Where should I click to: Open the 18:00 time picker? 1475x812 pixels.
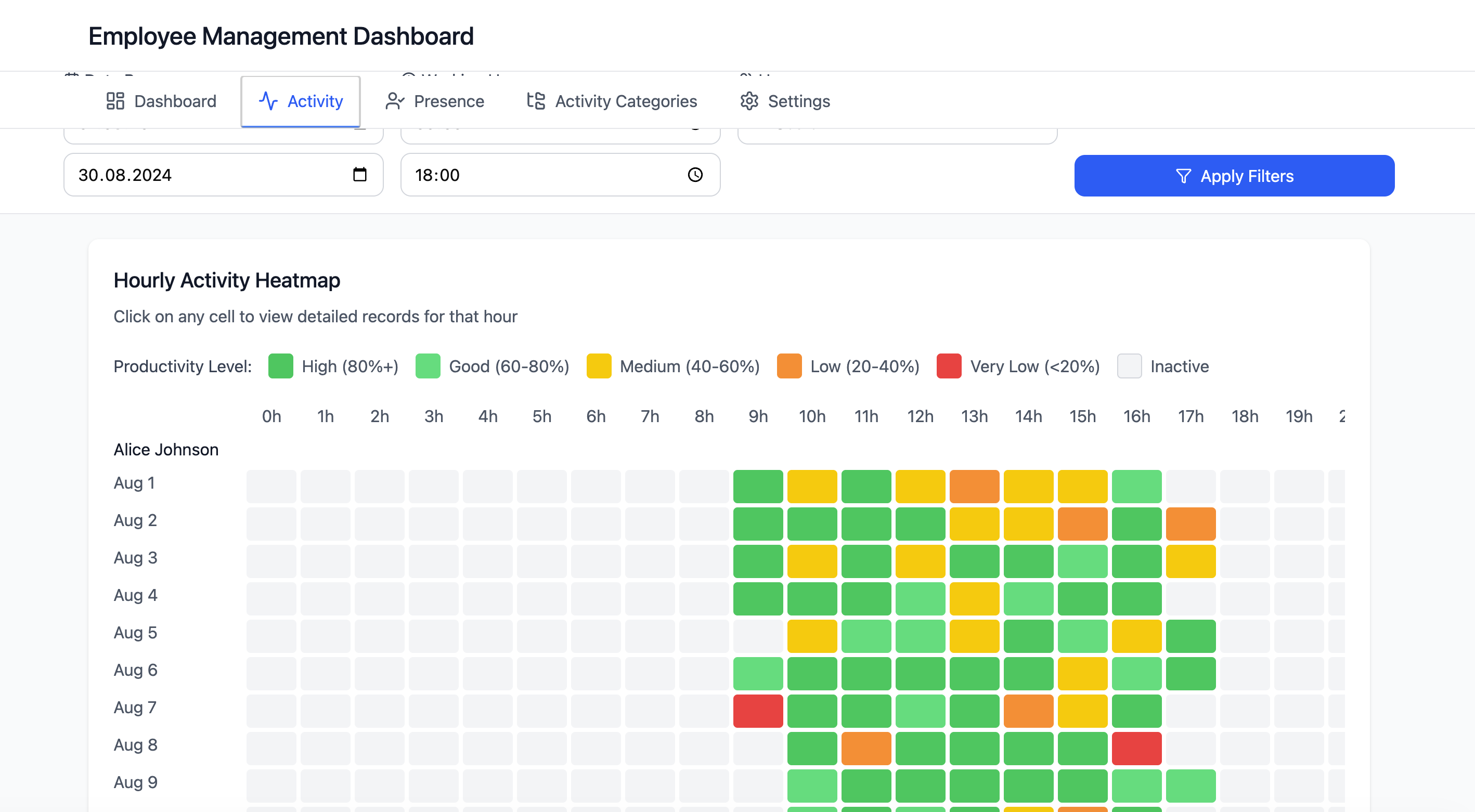point(560,175)
